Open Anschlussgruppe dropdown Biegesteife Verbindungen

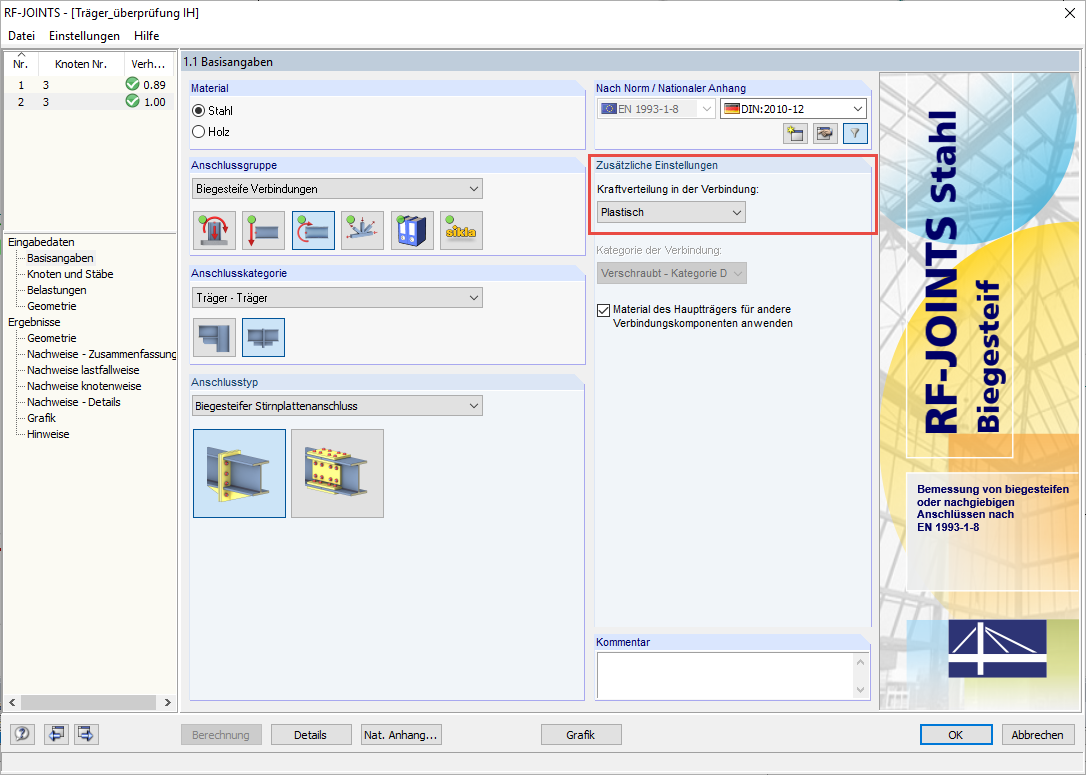click(337, 189)
